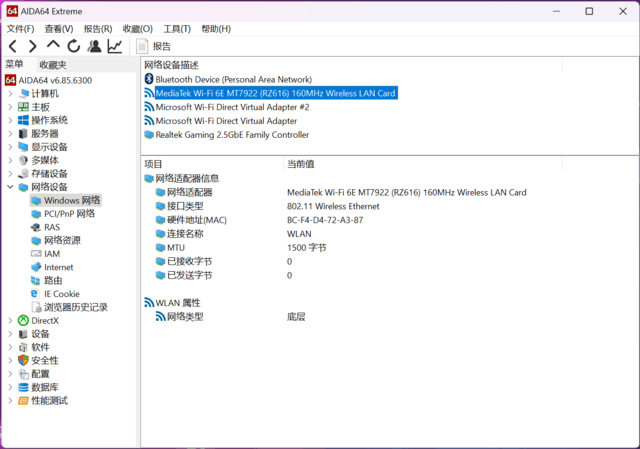Expand the 服务器 tree node

click(10, 133)
